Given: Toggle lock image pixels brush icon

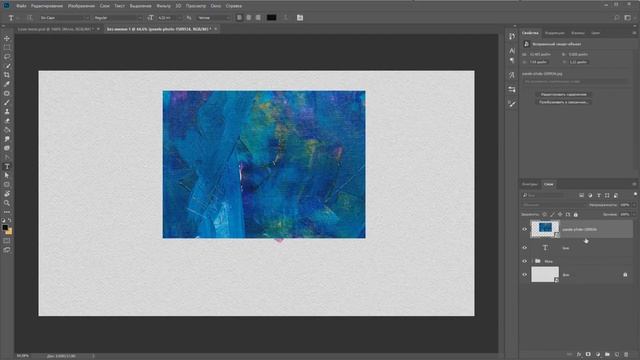Looking at the screenshot, I should click(552, 214).
